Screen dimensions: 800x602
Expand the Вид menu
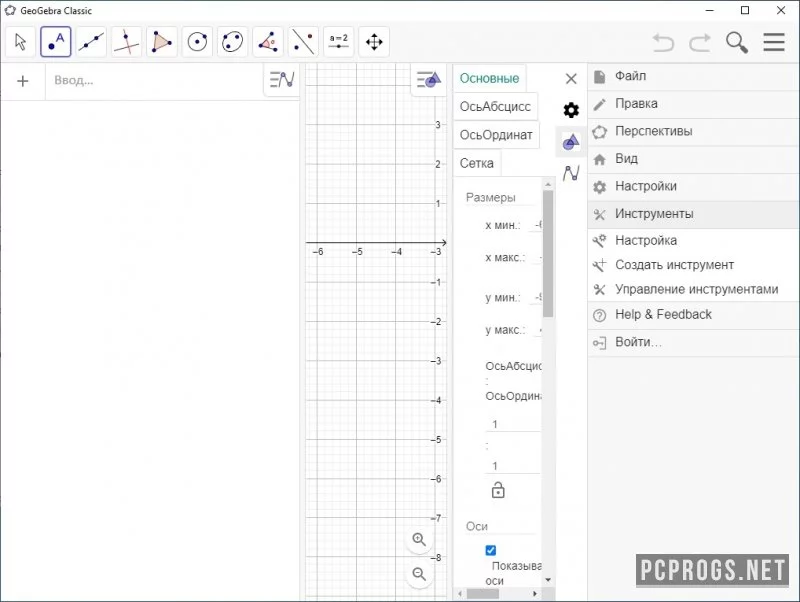[x=693, y=159]
